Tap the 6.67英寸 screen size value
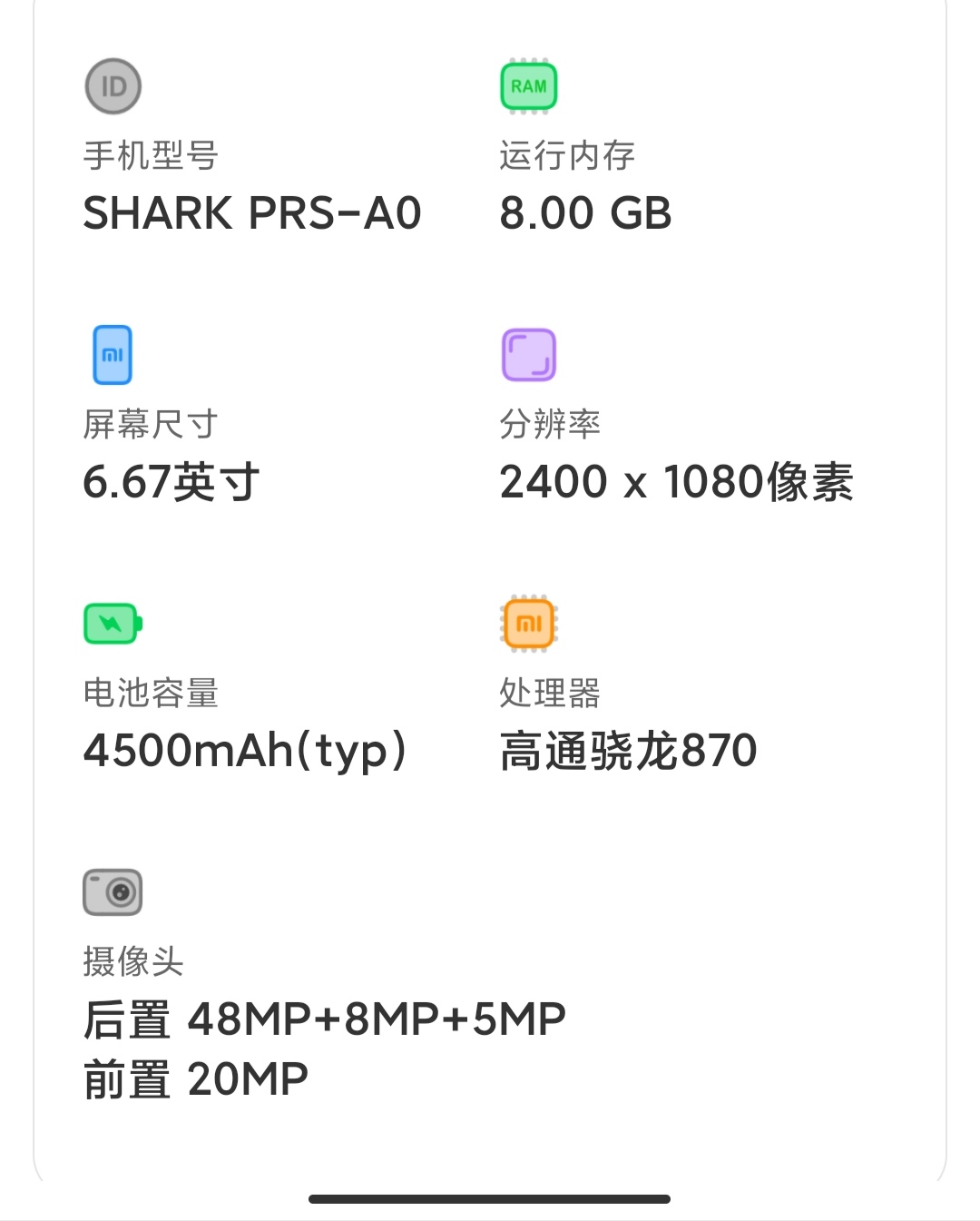980x1221 pixels. point(171,481)
